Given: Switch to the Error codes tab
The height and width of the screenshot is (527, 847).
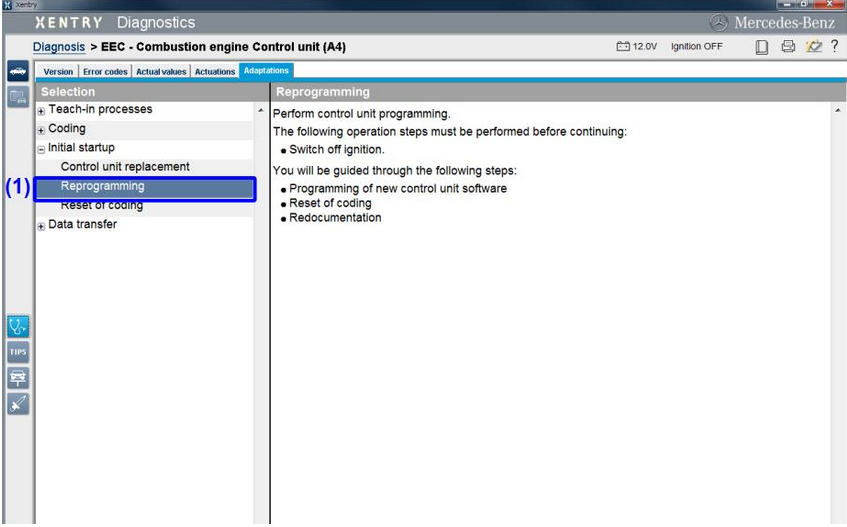Looking at the screenshot, I should (x=105, y=71).
